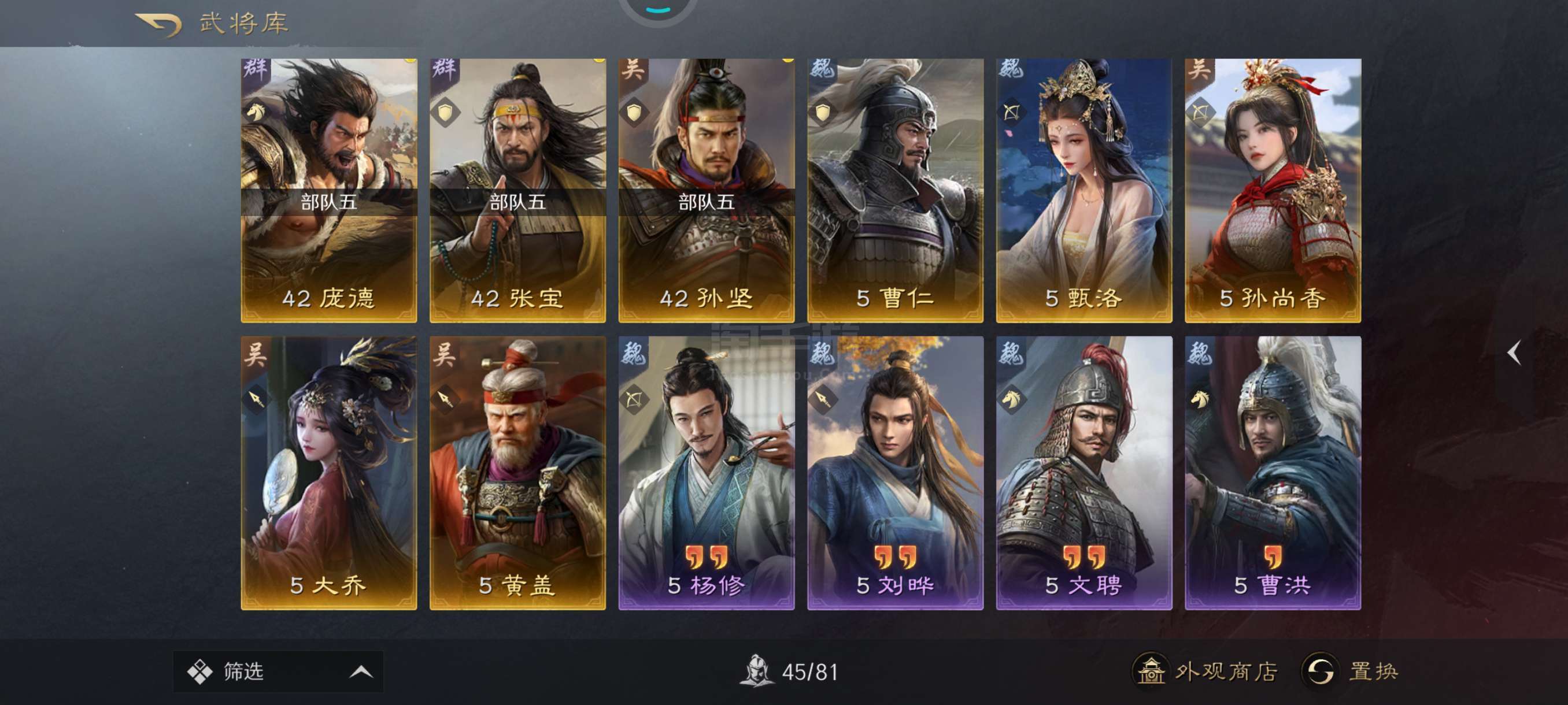1568x705 pixels.
Task: Click the 外观商店 shop icon
Action: point(1150,671)
